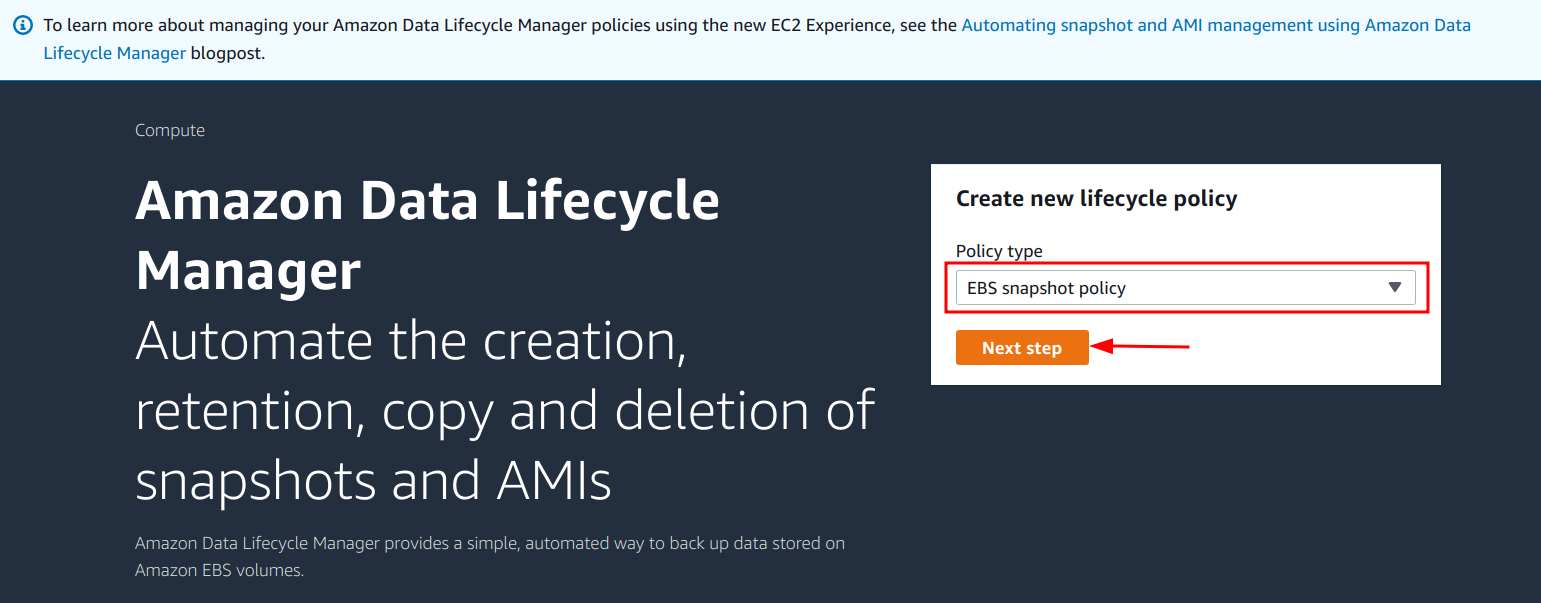
Task: Click the blue info icon in the banner
Action: click(23, 25)
